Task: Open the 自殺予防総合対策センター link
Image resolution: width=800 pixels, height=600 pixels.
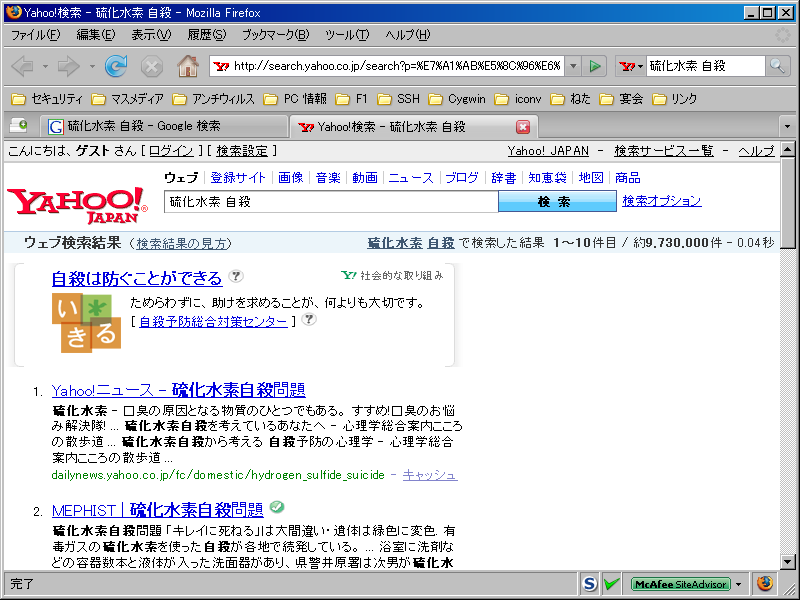Action: pyautogui.click(x=213, y=321)
